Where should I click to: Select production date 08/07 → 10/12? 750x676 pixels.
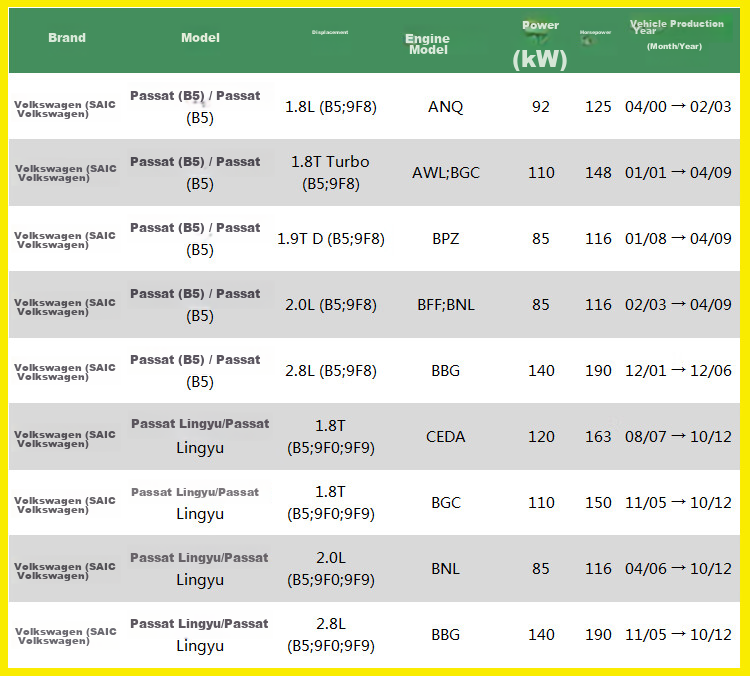(x=678, y=436)
